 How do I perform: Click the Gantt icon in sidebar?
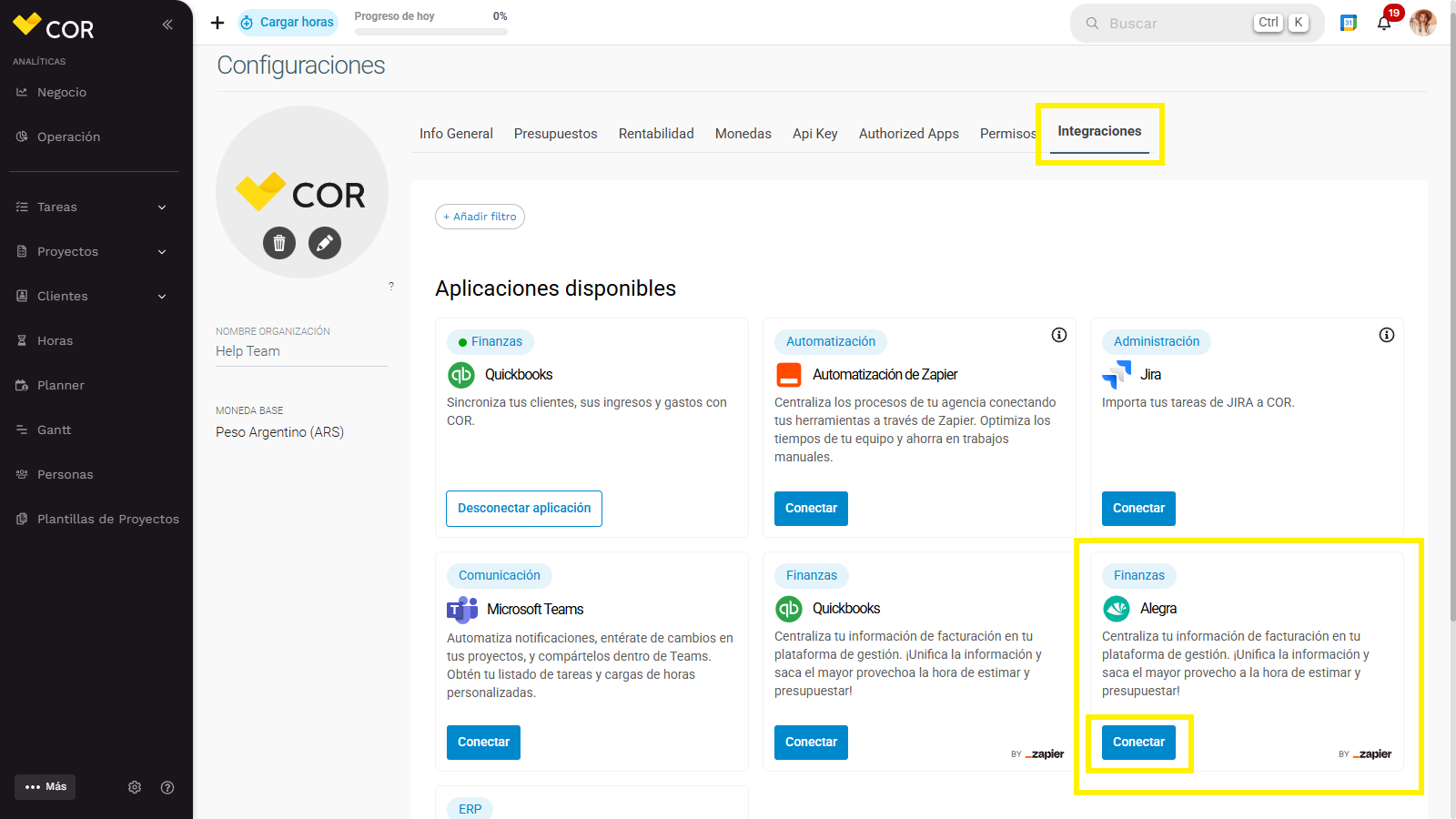[22, 430]
